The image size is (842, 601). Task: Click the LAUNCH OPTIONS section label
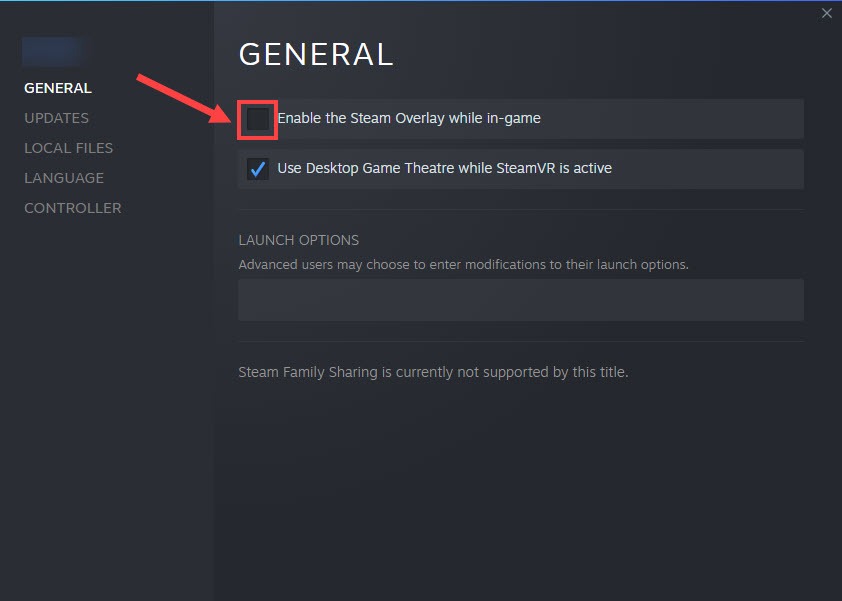pos(298,240)
